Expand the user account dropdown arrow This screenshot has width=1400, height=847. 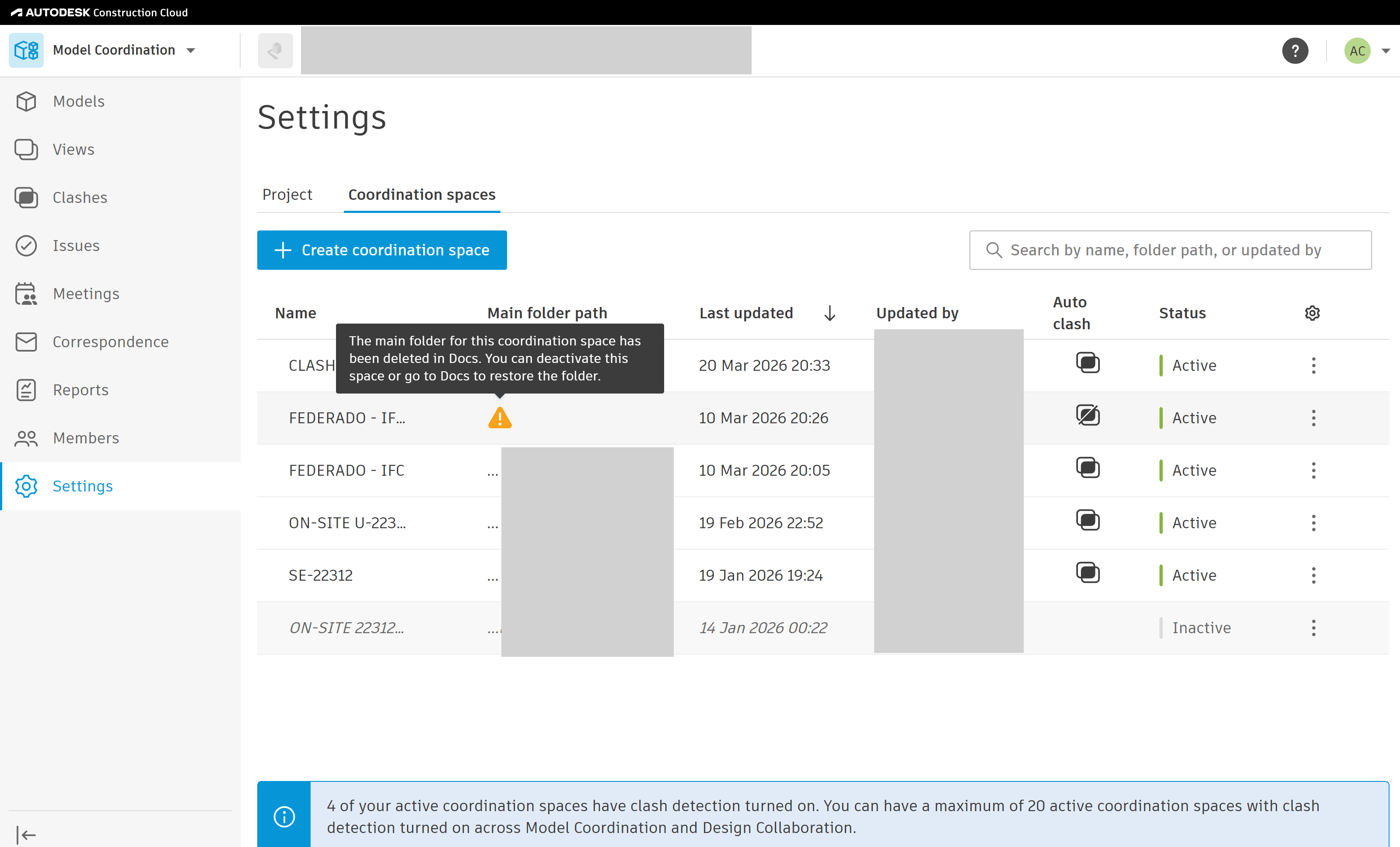click(1386, 51)
